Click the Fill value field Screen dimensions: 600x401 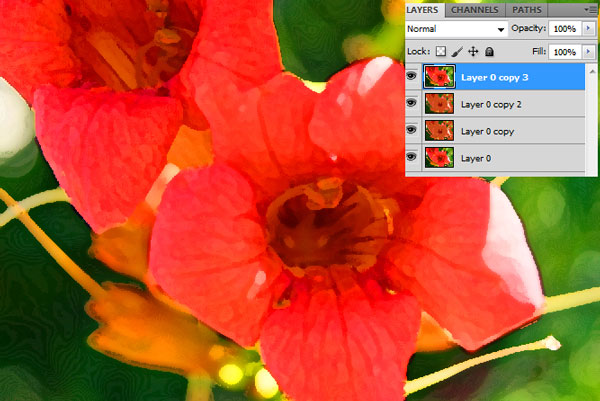coord(565,52)
